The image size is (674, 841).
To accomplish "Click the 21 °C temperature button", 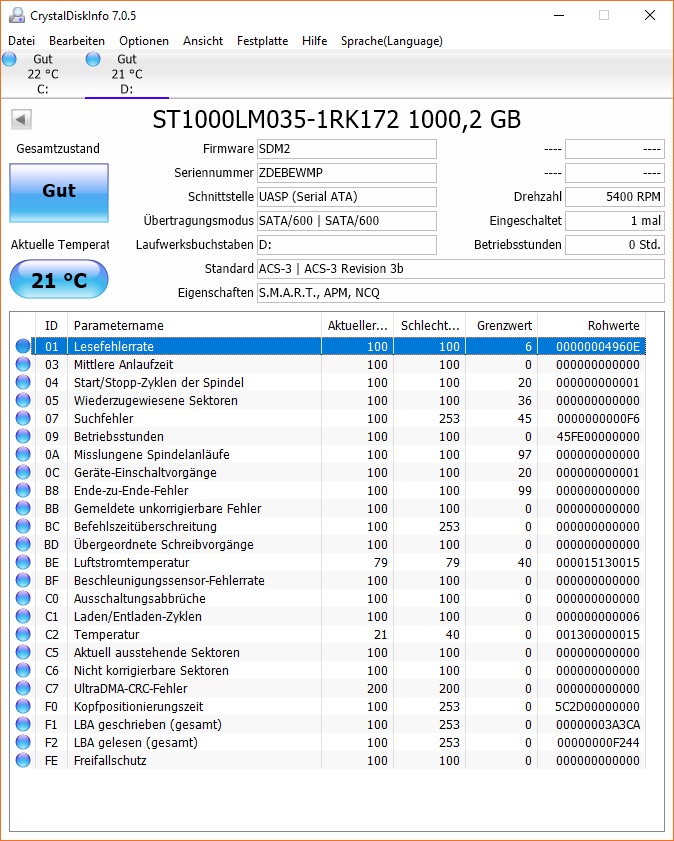I will 59,279.
